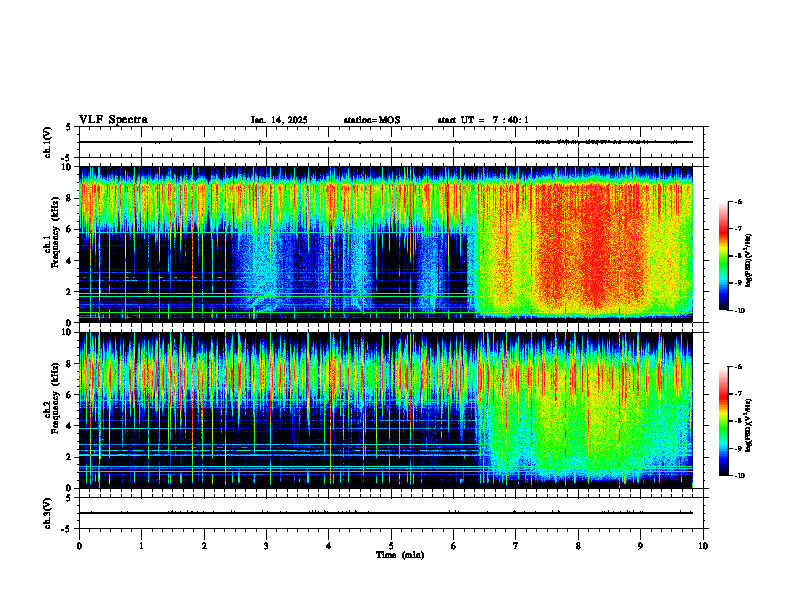Click the "ch.3(V)" waveform axis label

tap(48, 513)
